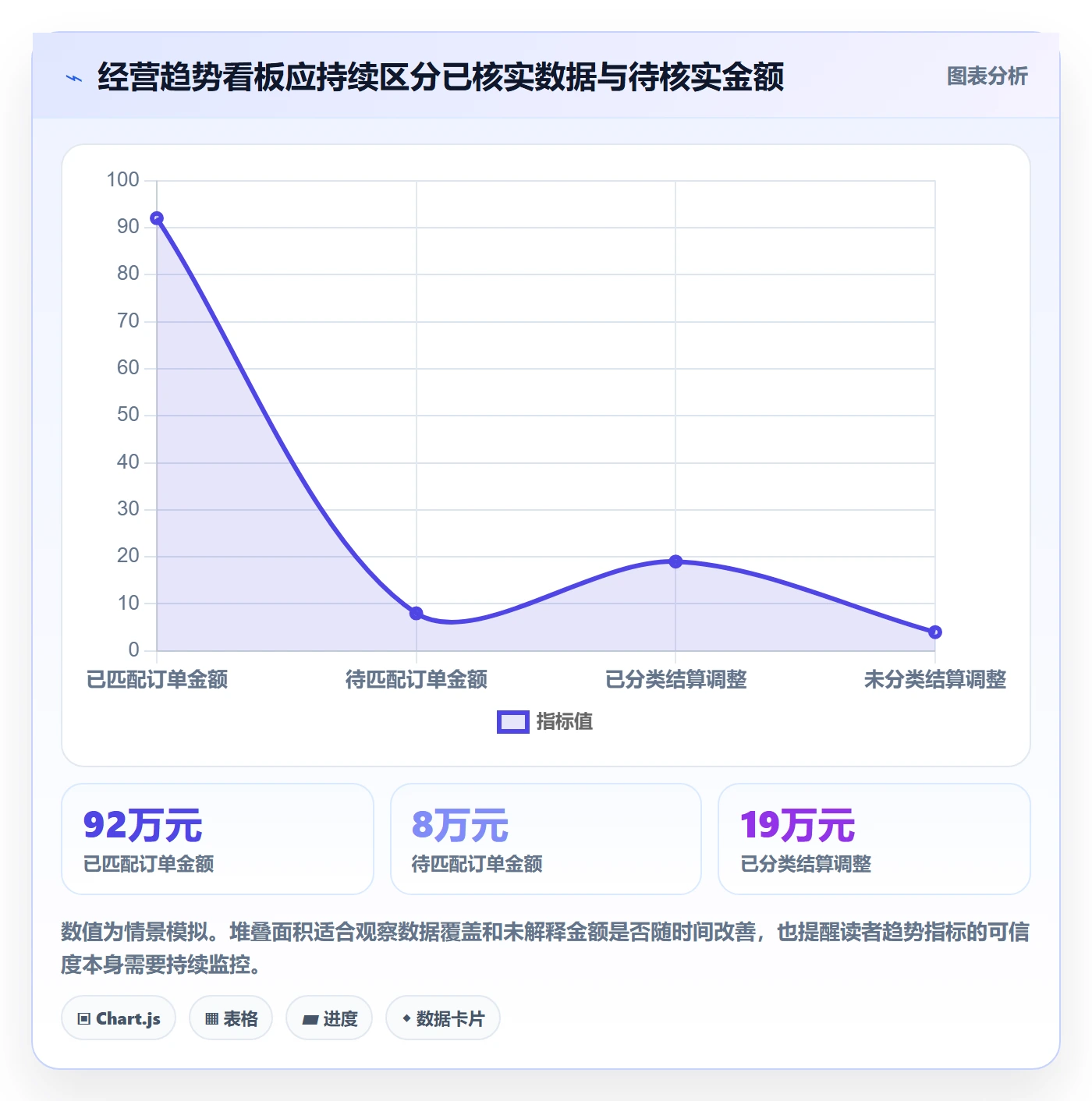Image resolution: width=1092 pixels, height=1101 pixels.
Task: Click the data point at 待匹配订单金额
Action: click(x=417, y=614)
